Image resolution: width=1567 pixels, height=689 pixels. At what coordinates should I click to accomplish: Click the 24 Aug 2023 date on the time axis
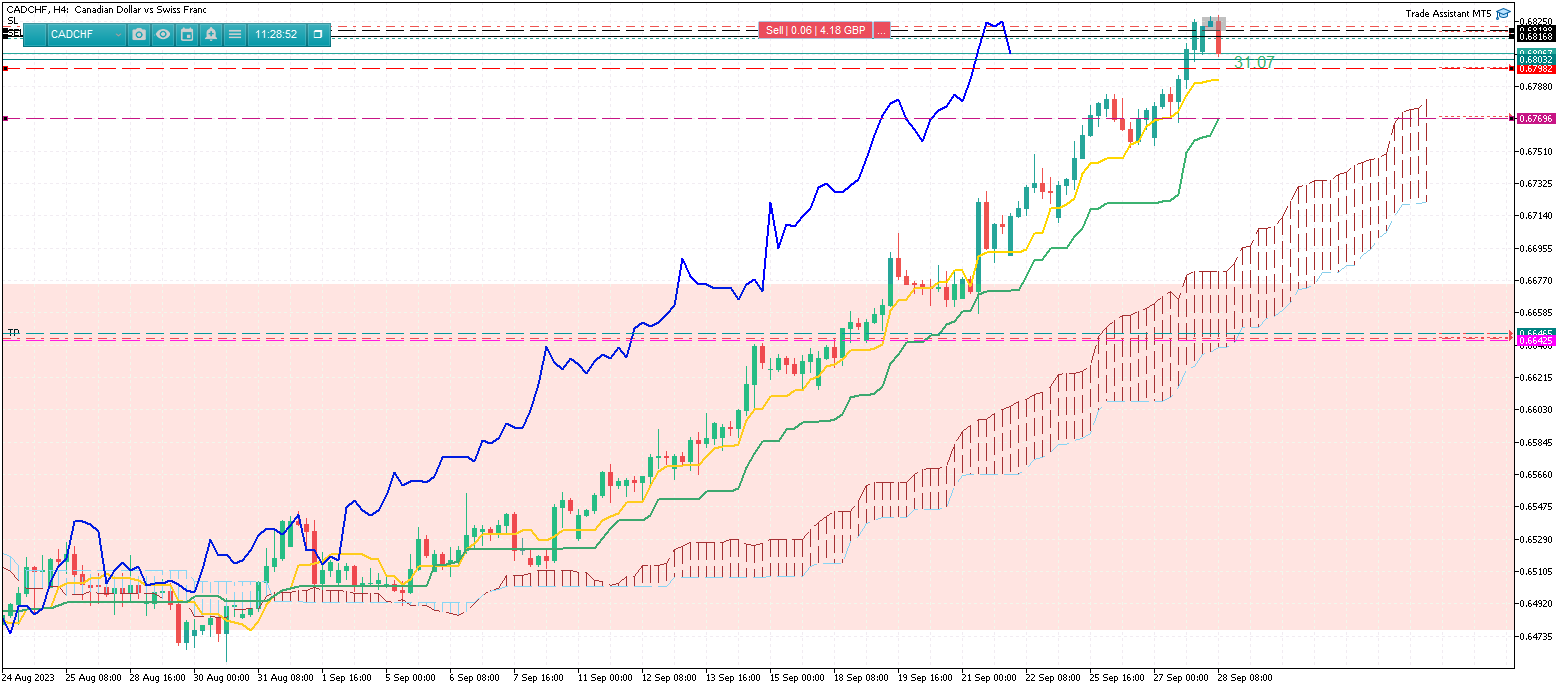pos(27,678)
